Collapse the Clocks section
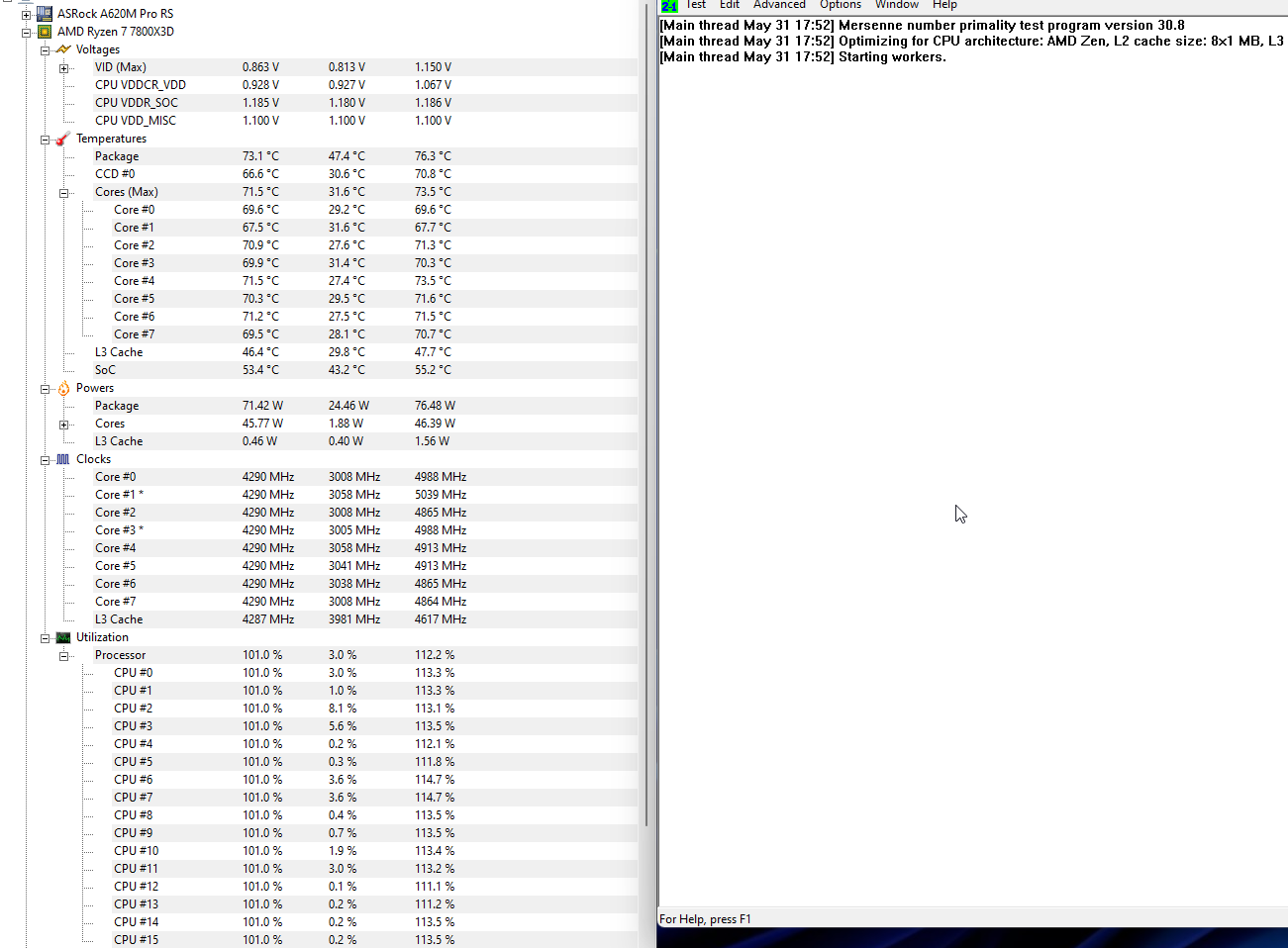 46,459
